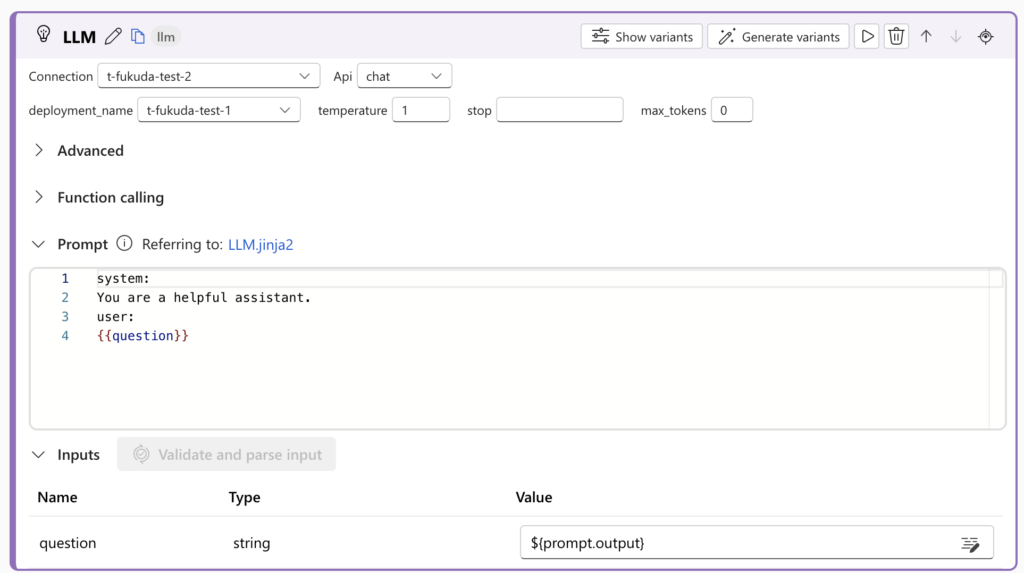Collapse the Inputs section
This screenshot has width=1024, height=573.
pyautogui.click(x=39, y=455)
